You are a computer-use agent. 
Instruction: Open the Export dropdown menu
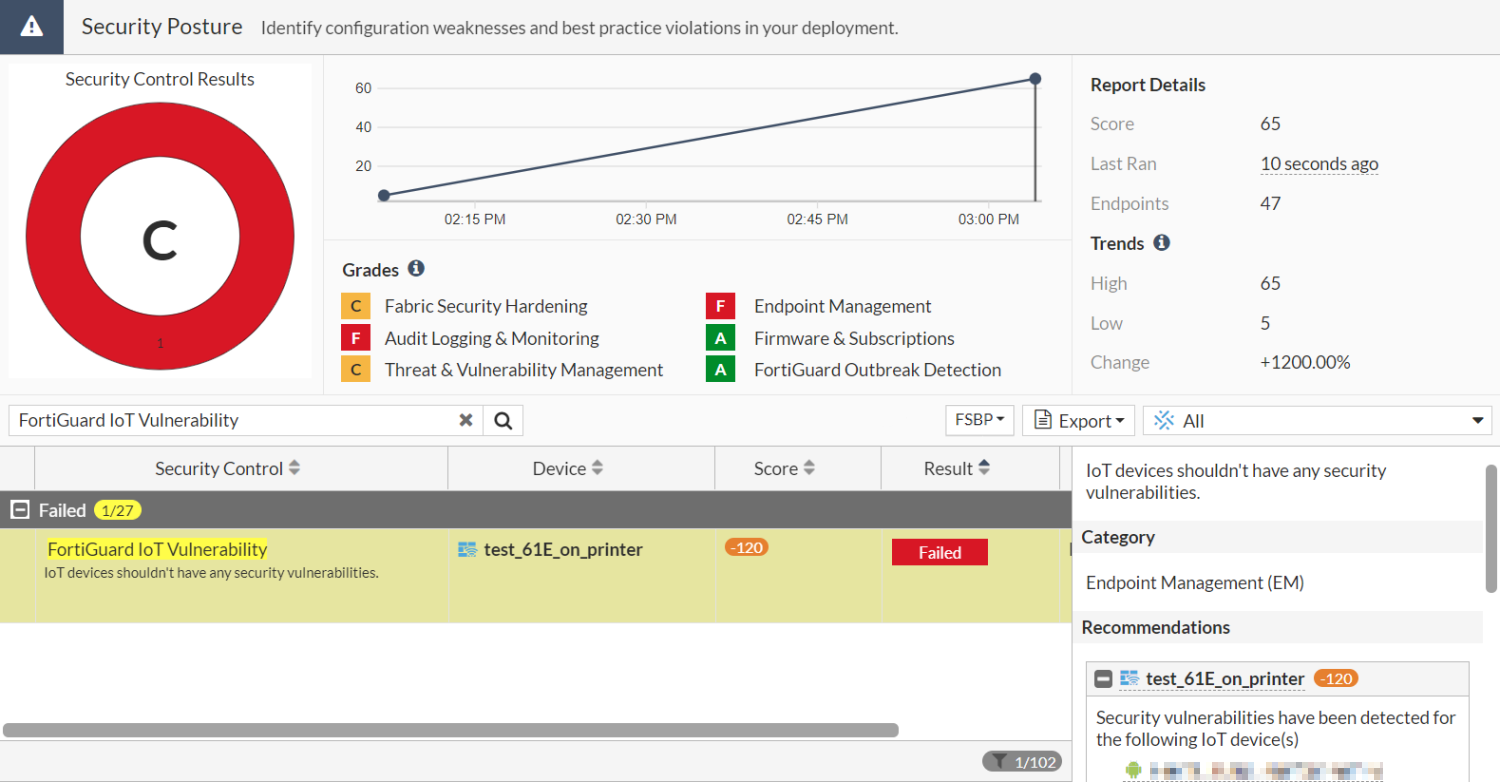1078,421
